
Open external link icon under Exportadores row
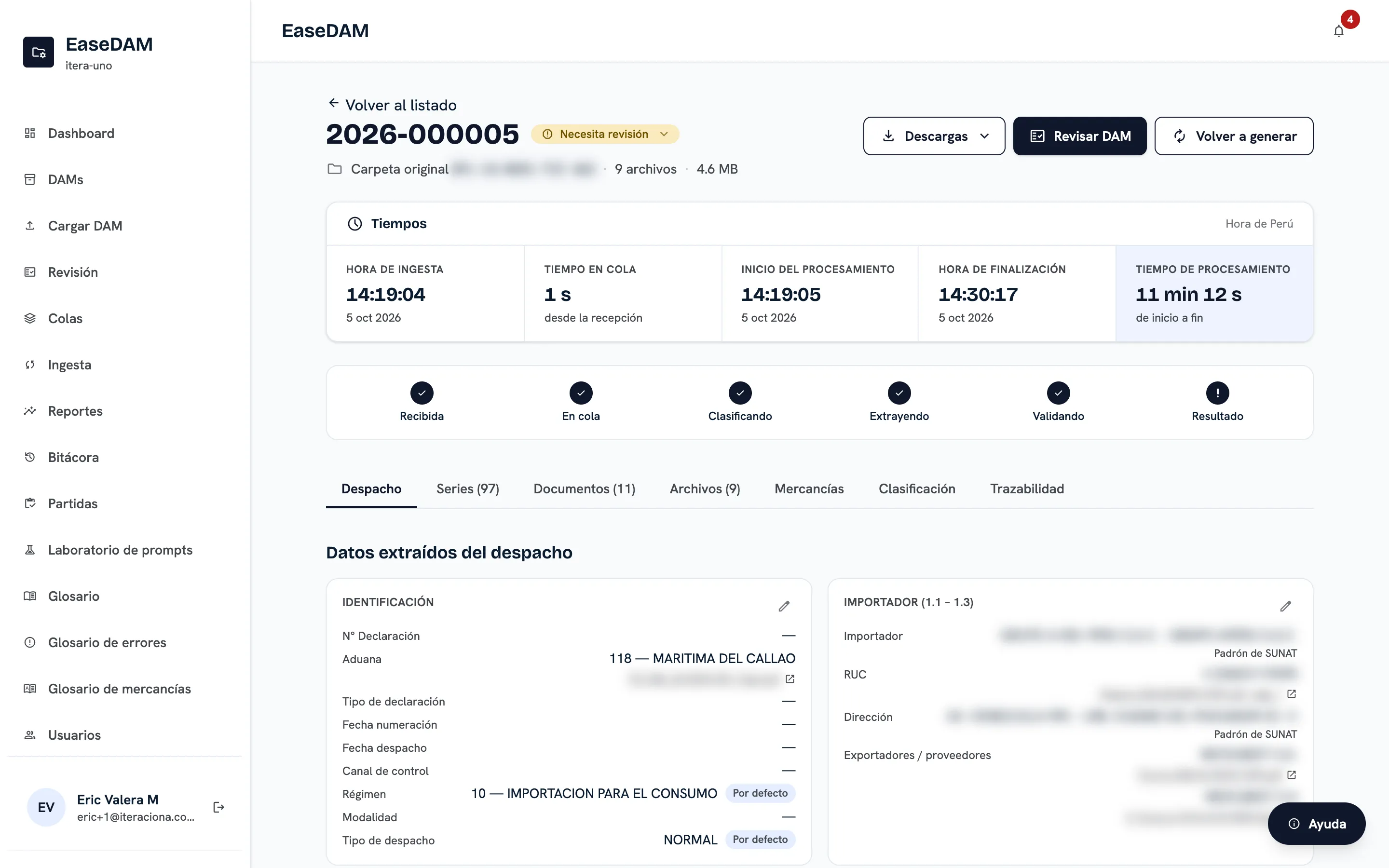(x=1292, y=775)
